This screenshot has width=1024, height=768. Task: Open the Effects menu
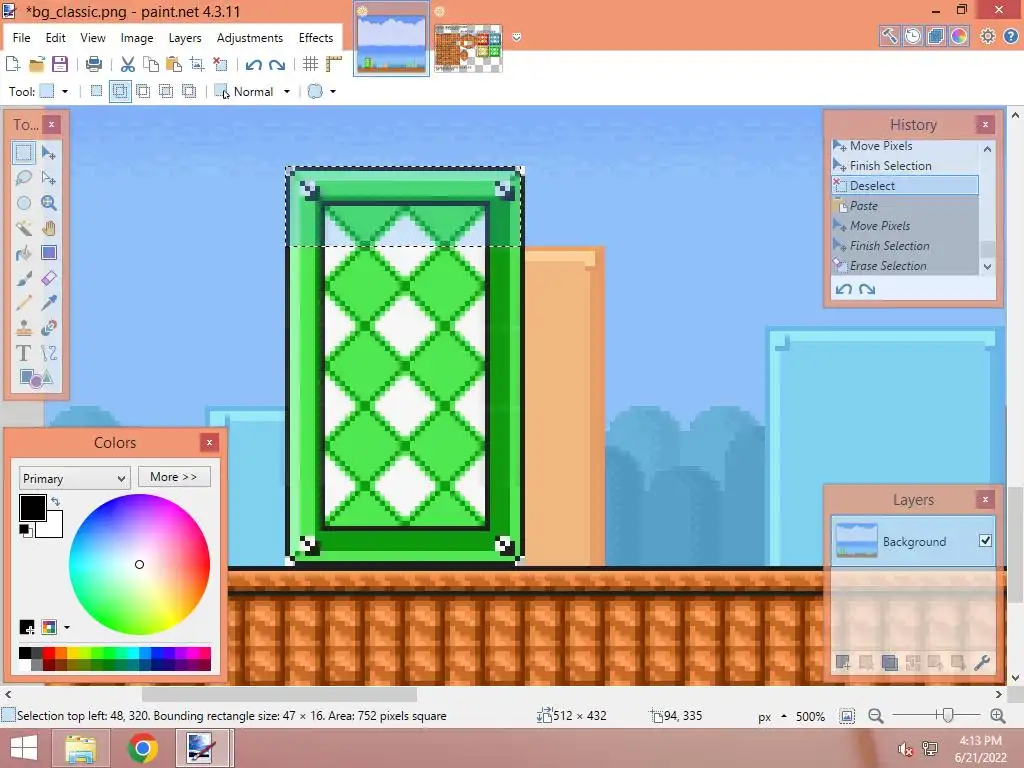pos(316,38)
